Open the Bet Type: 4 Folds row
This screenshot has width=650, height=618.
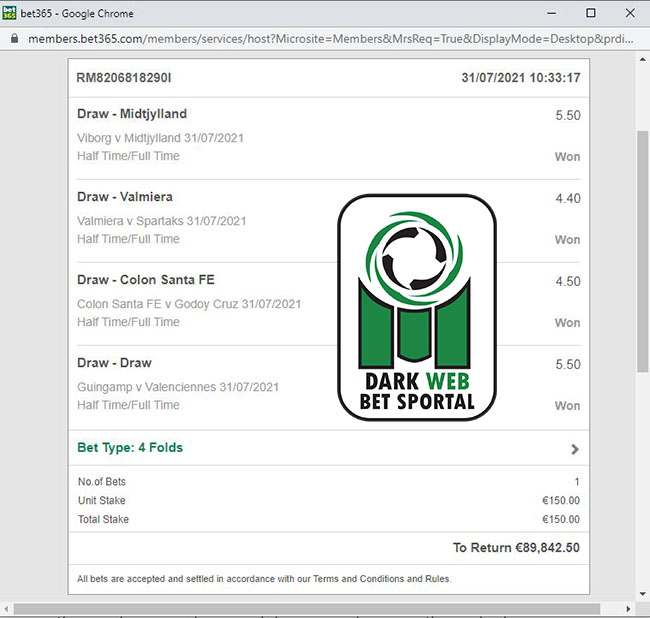130,448
